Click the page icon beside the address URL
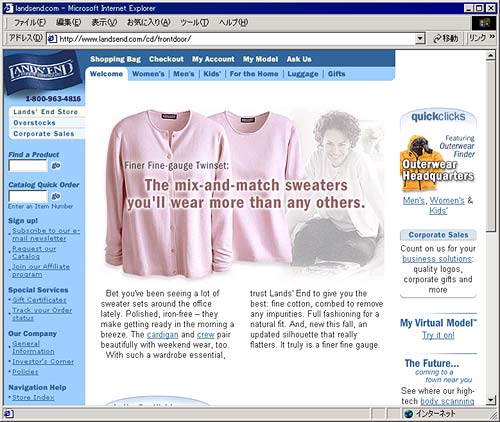This screenshot has height=422, width=500. tap(52, 39)
